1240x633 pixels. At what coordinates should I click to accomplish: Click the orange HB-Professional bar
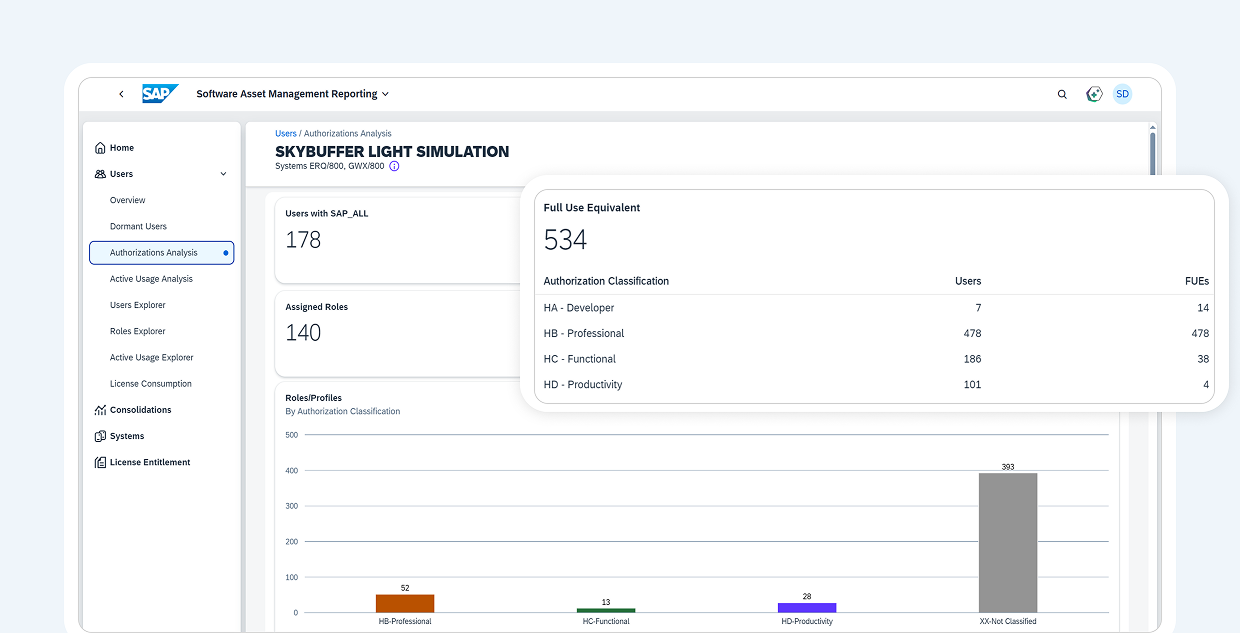(405, 603)
